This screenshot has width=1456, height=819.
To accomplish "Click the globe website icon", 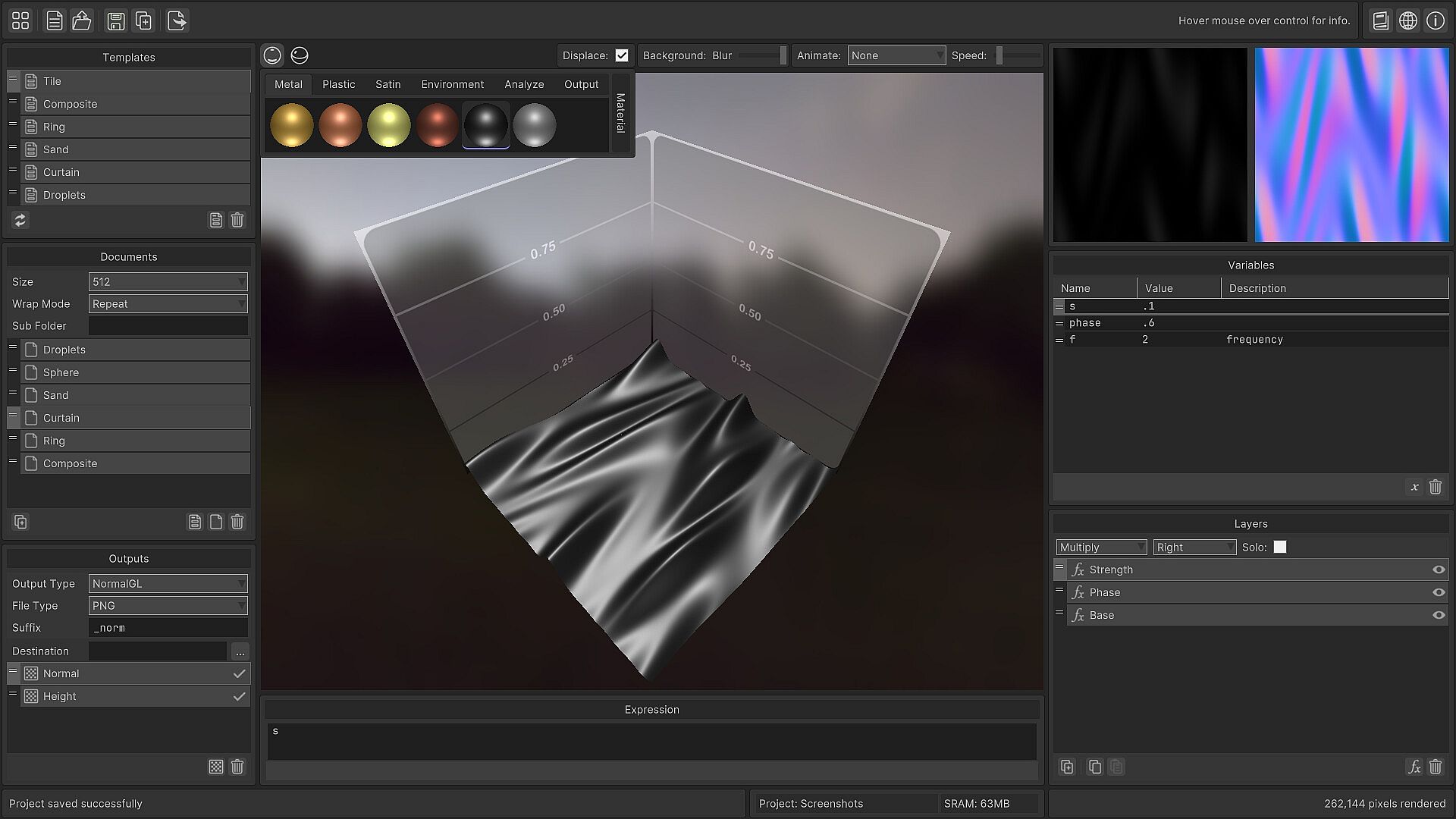I will pos(1408,20).
